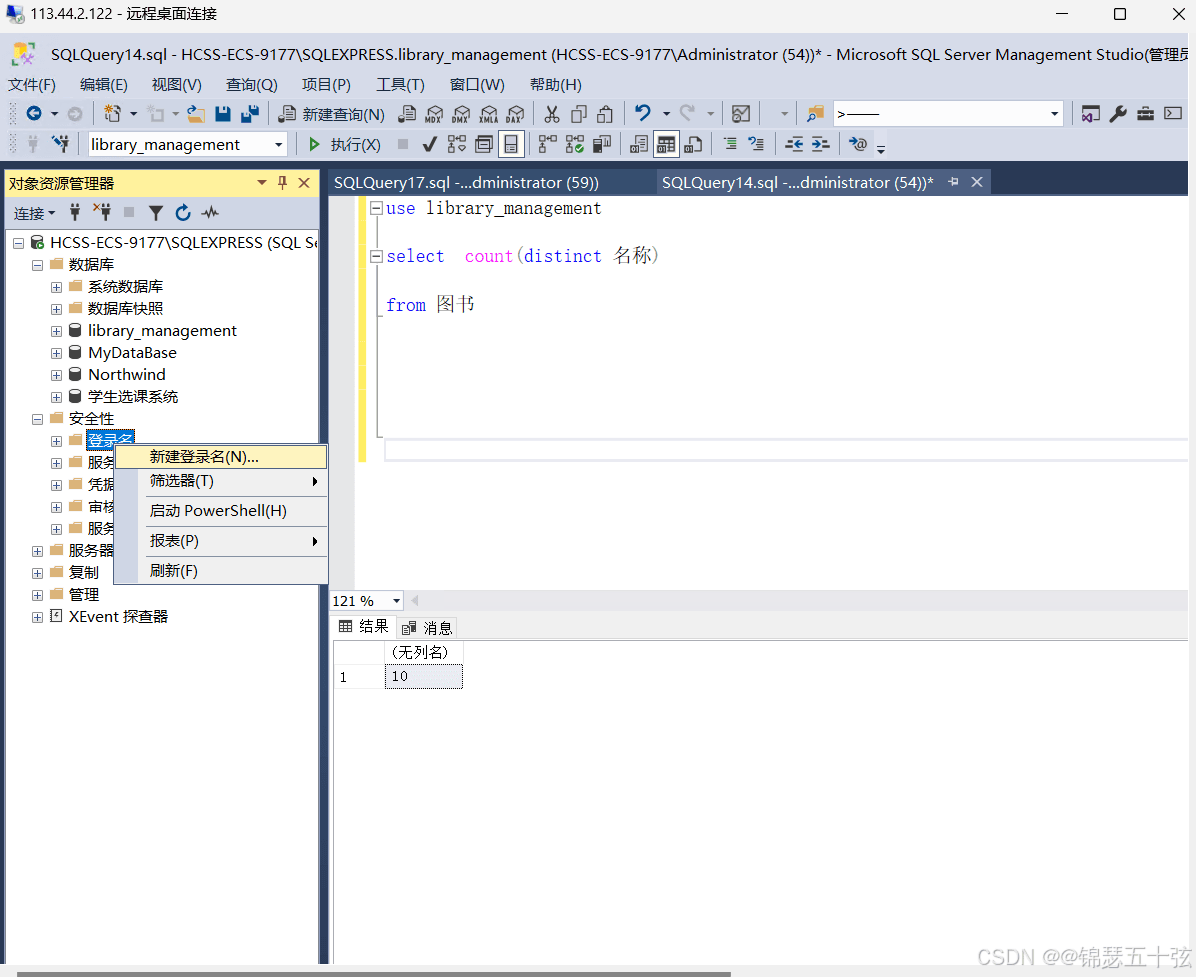
Task: Open the 筛选器(T) submenu
Action: (221, 481)
